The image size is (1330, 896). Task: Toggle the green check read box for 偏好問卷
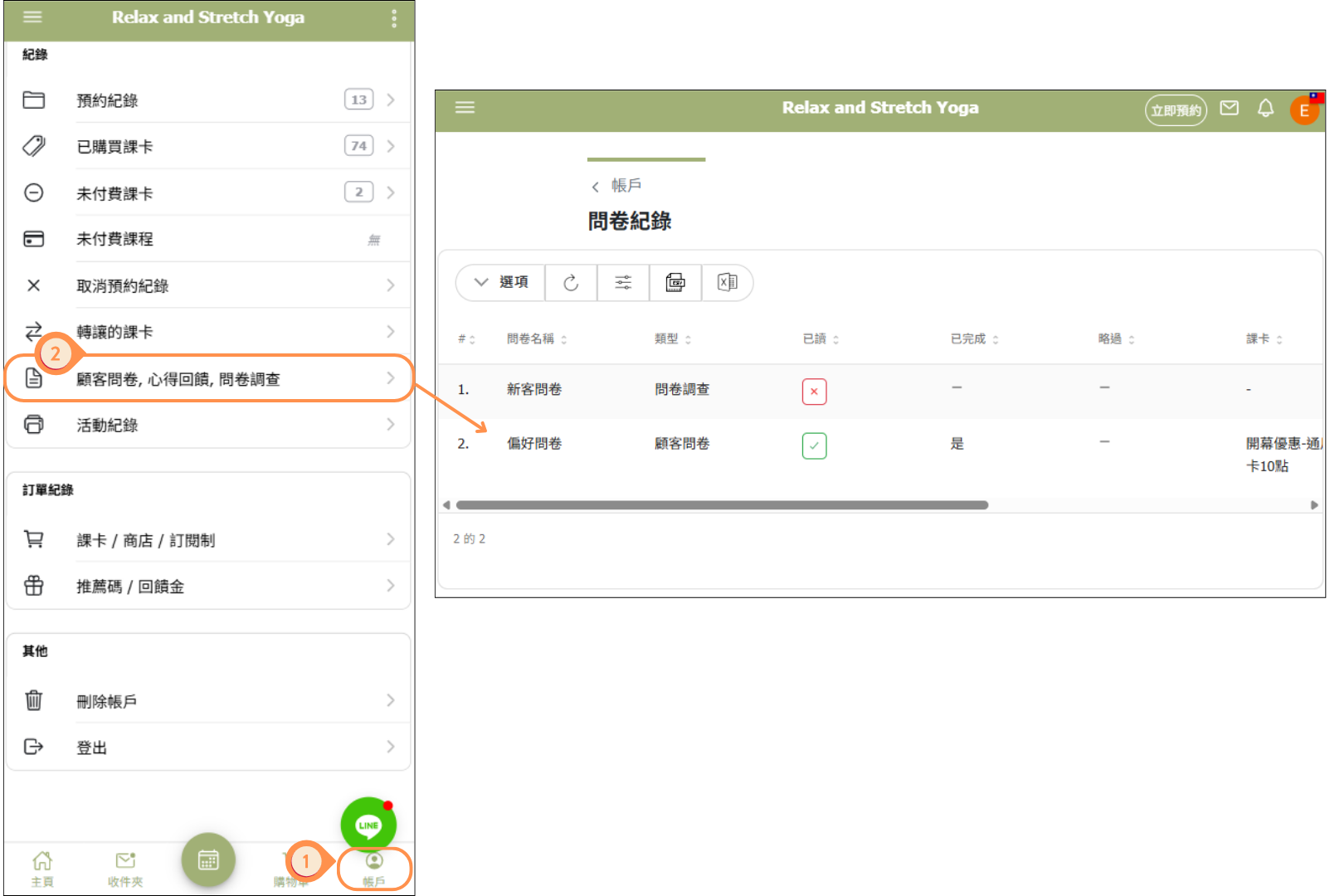tap(814, 446)
